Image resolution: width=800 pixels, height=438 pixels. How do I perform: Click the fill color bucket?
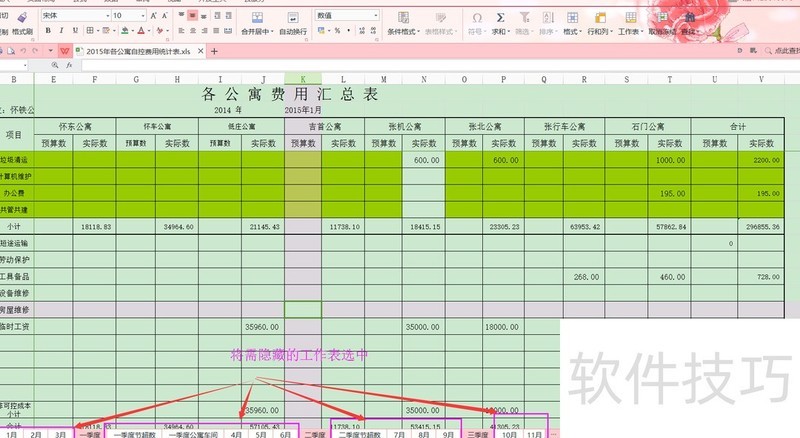[124, 31]
